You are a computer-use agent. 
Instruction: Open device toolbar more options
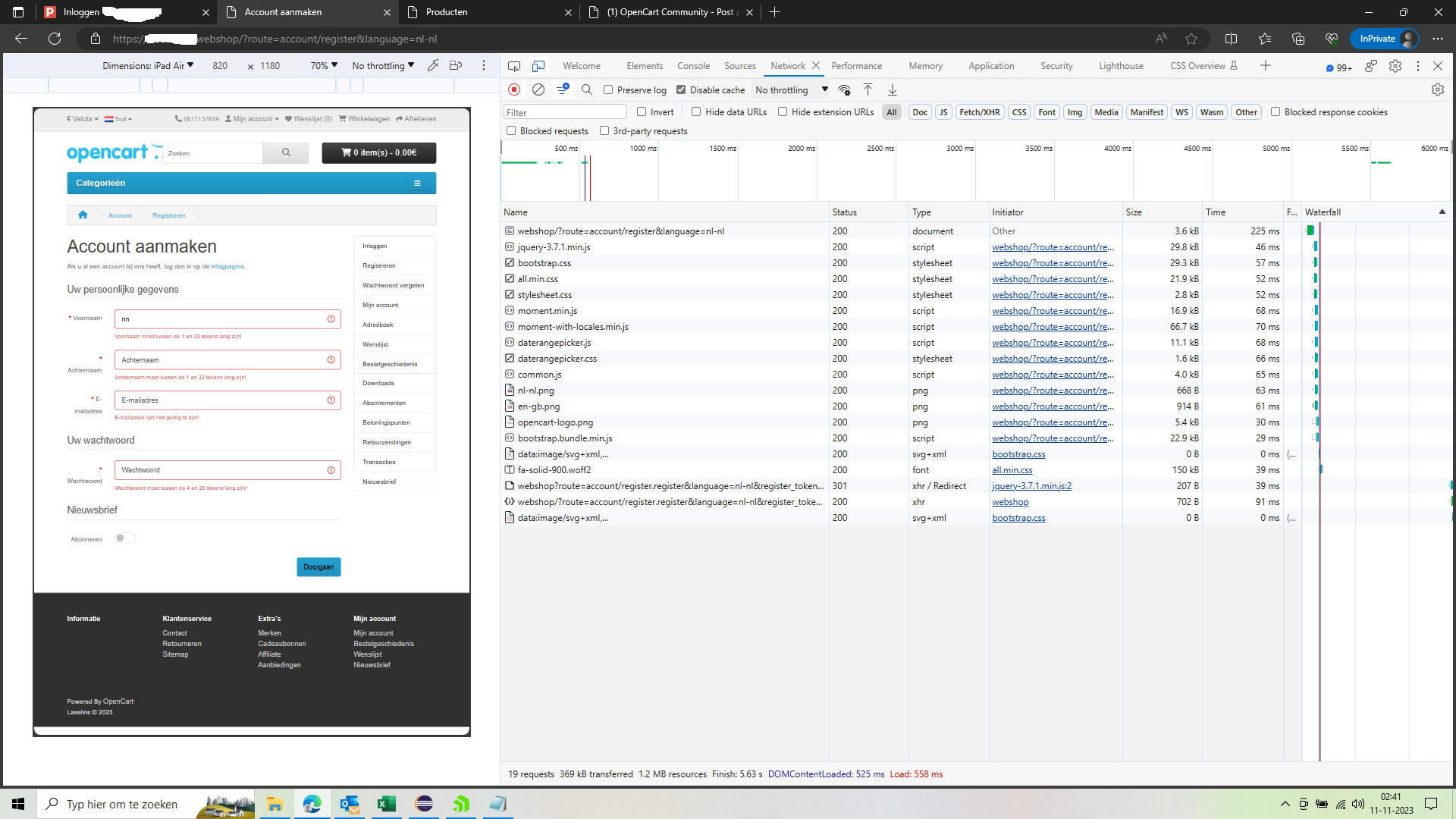pyautogui.click(x=484, y=66)
